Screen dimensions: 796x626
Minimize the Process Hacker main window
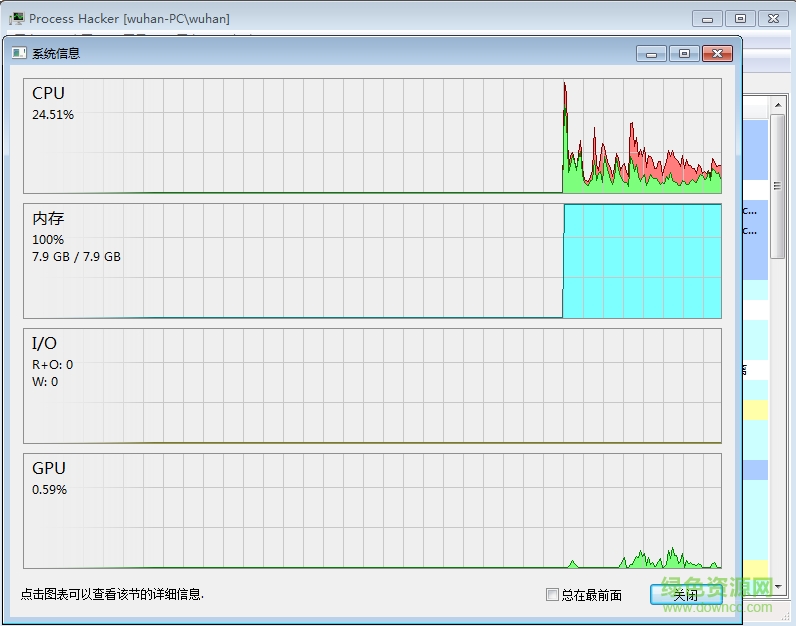707,19
